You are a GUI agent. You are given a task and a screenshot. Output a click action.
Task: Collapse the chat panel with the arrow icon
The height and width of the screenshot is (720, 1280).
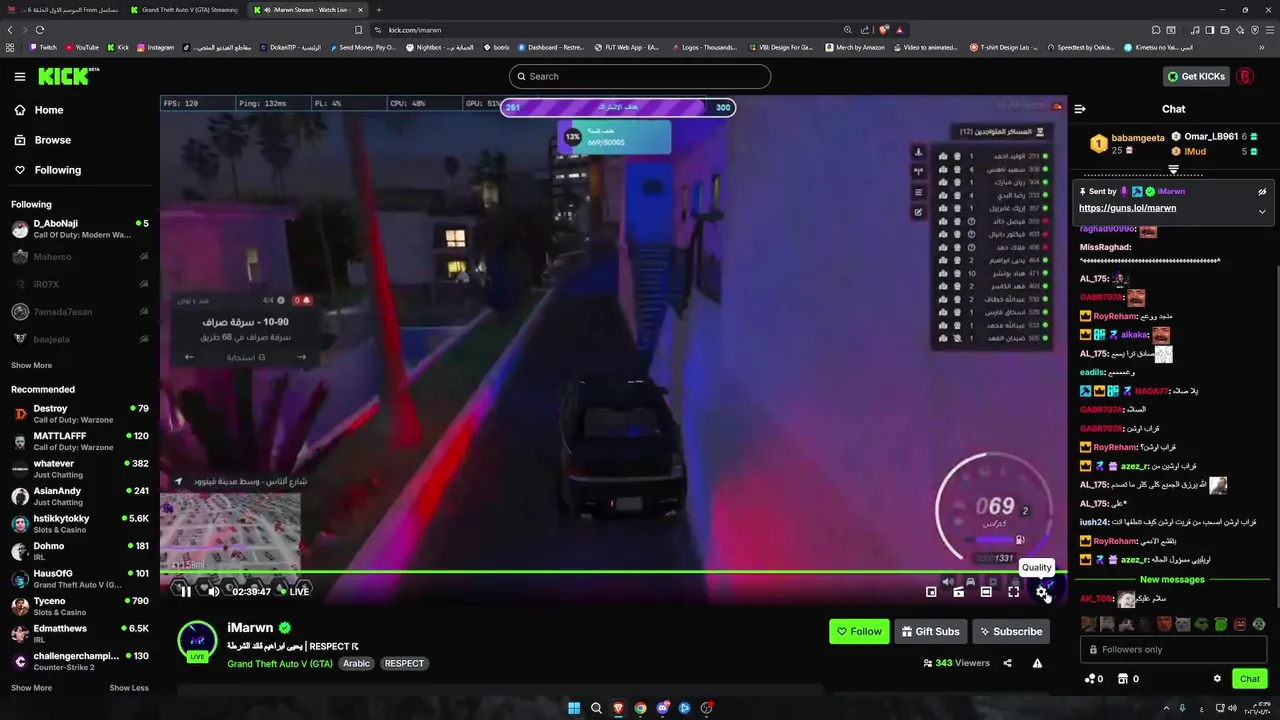tap(1080, 109)
